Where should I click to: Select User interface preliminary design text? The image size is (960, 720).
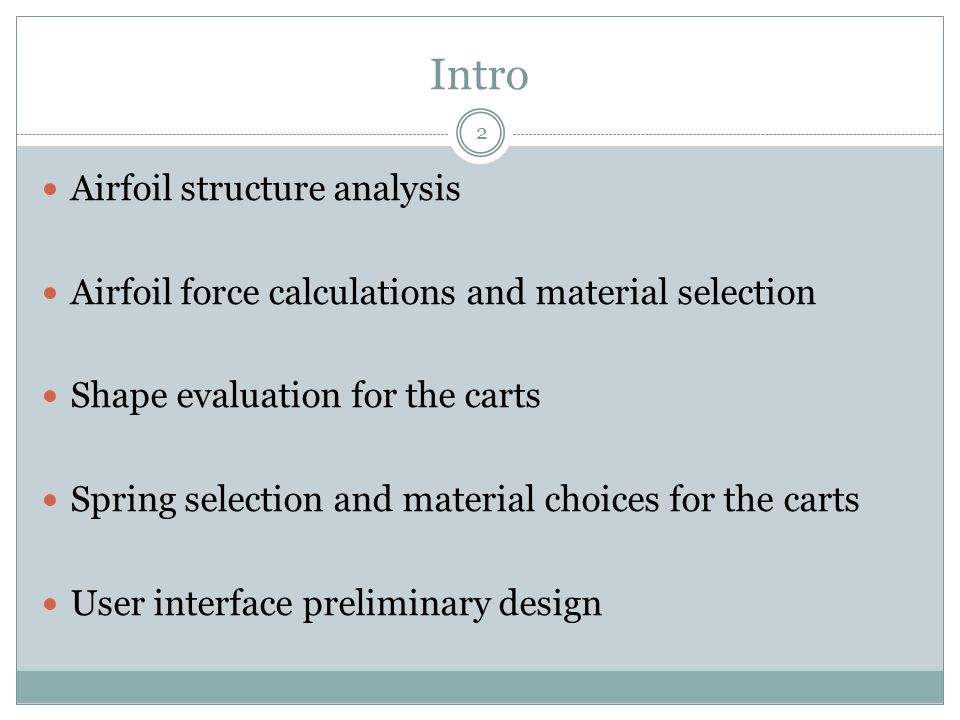click(336, 604)
